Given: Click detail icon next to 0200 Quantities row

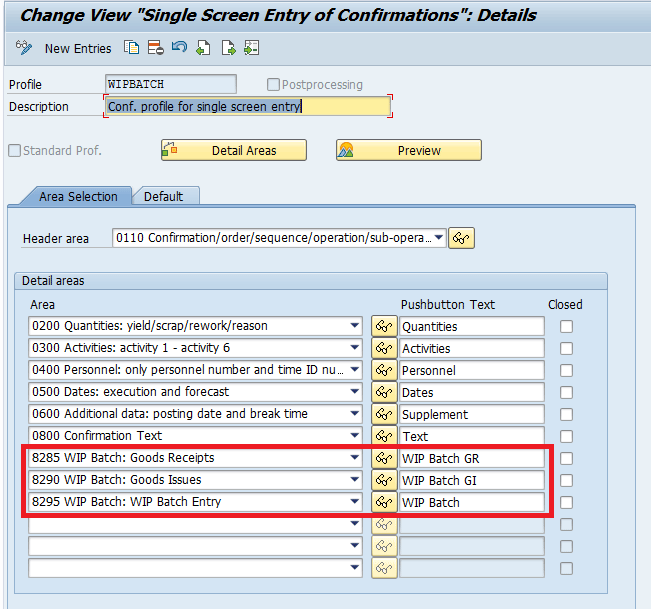Looking at the screenshot, I should [384, 326].
